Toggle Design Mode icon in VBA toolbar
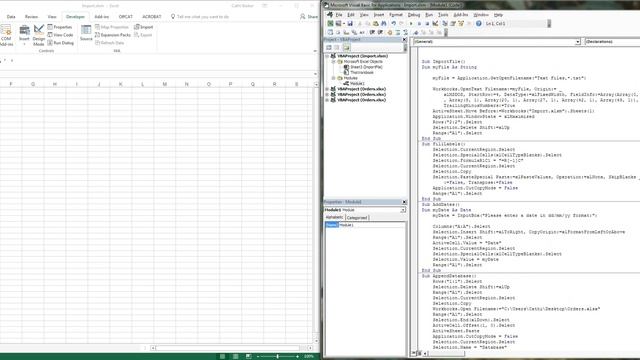 (x=435, y=24)
